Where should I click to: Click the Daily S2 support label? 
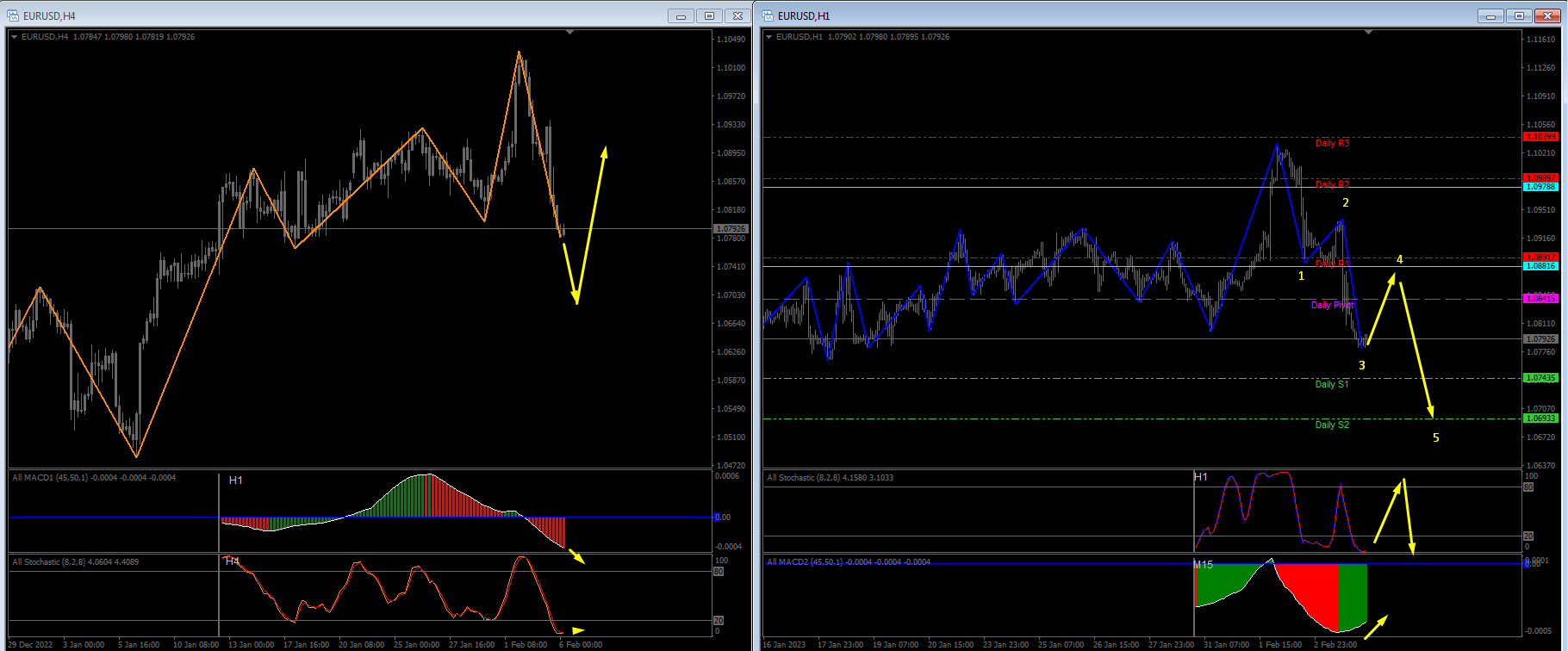click(1332, 425)
